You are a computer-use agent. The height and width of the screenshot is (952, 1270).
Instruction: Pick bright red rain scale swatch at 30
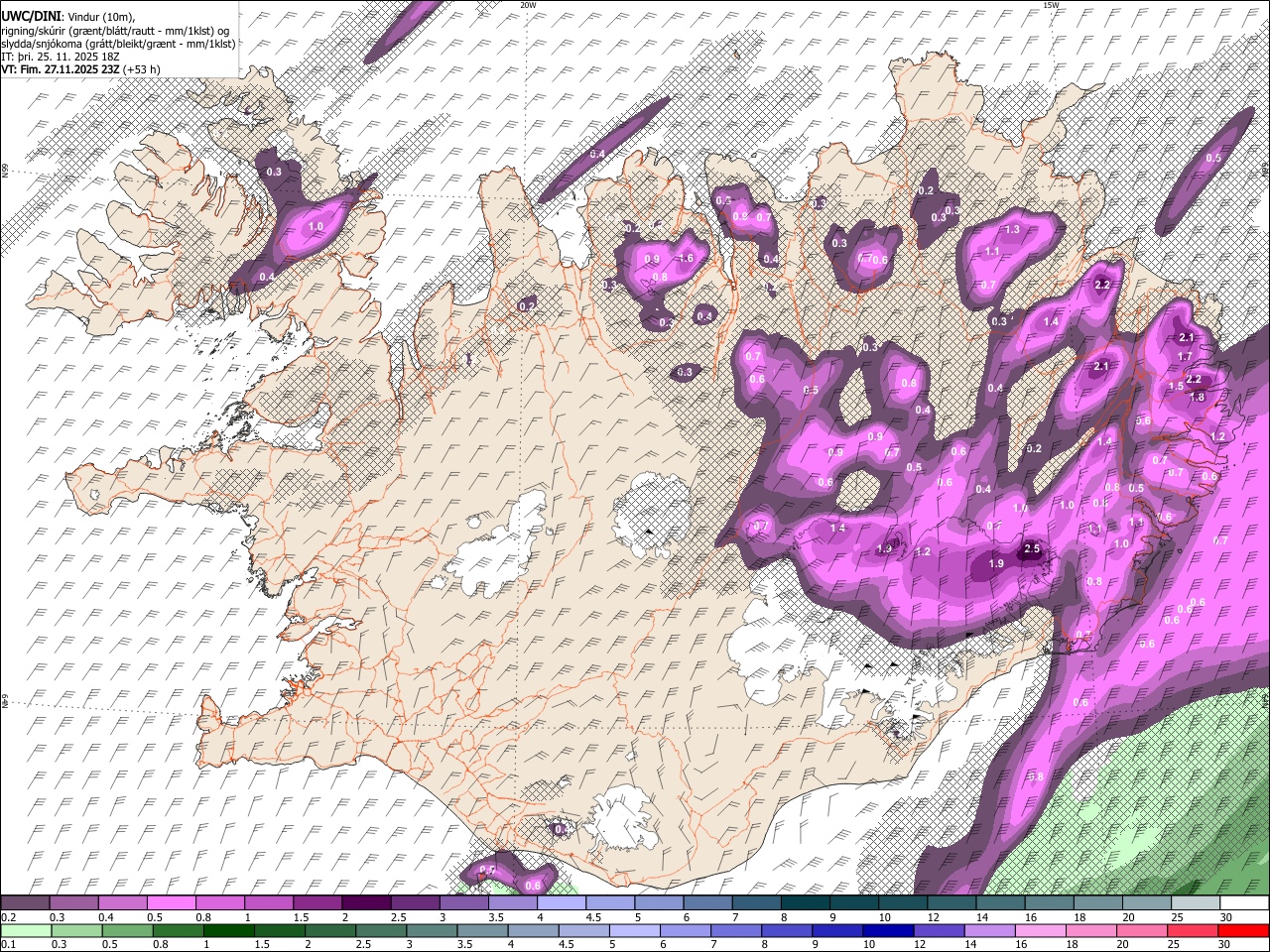[x=1245, y=930]
